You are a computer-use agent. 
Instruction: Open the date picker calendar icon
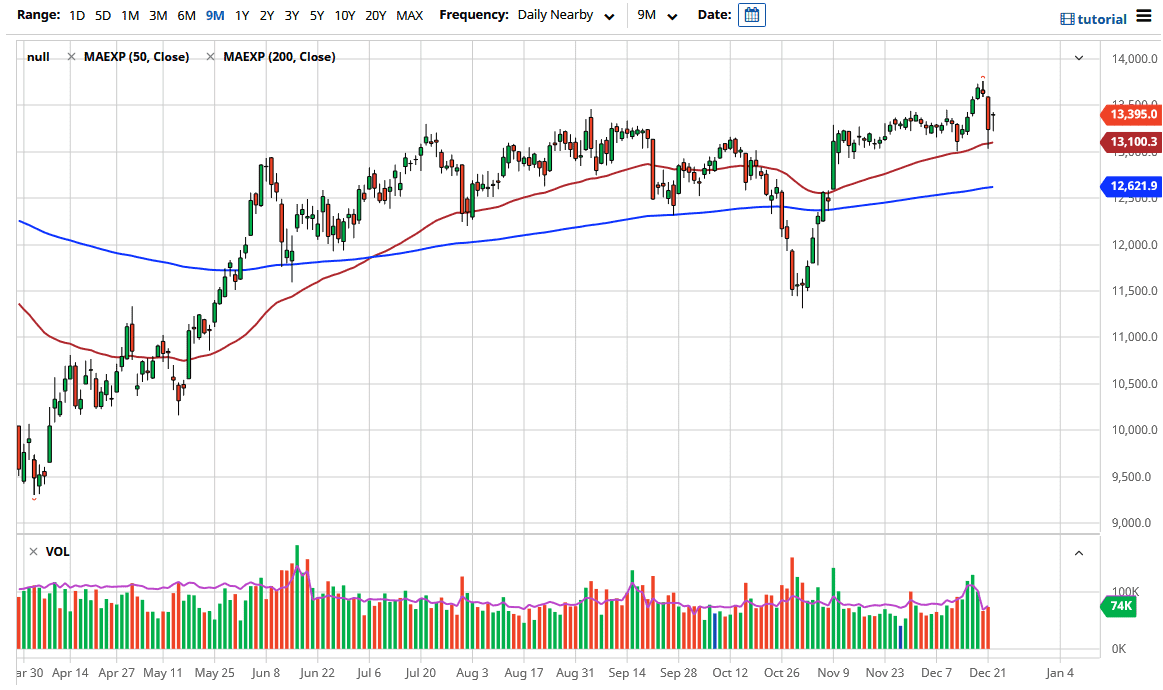tap(751, 15)
